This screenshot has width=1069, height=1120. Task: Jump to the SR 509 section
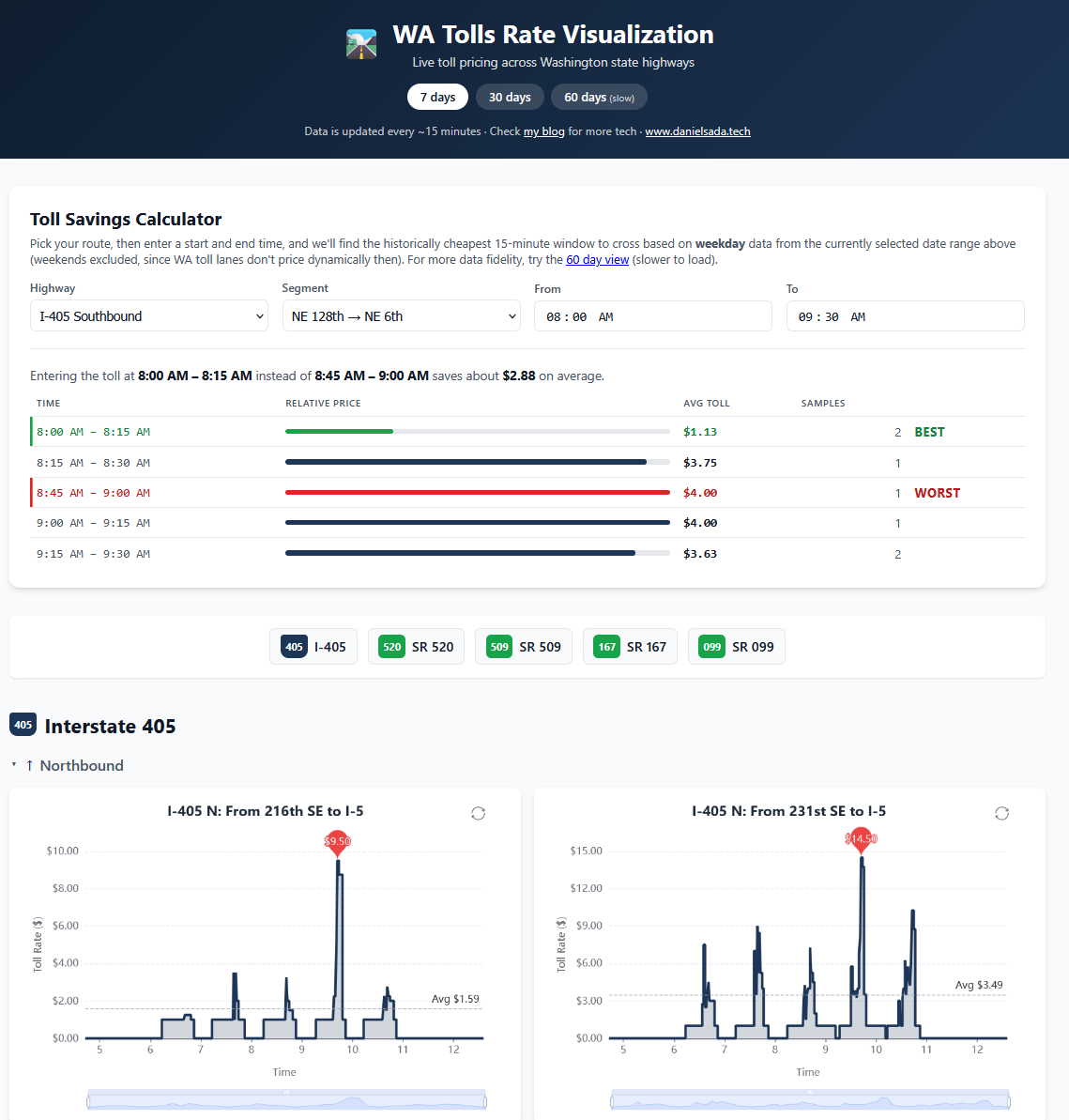524,647
